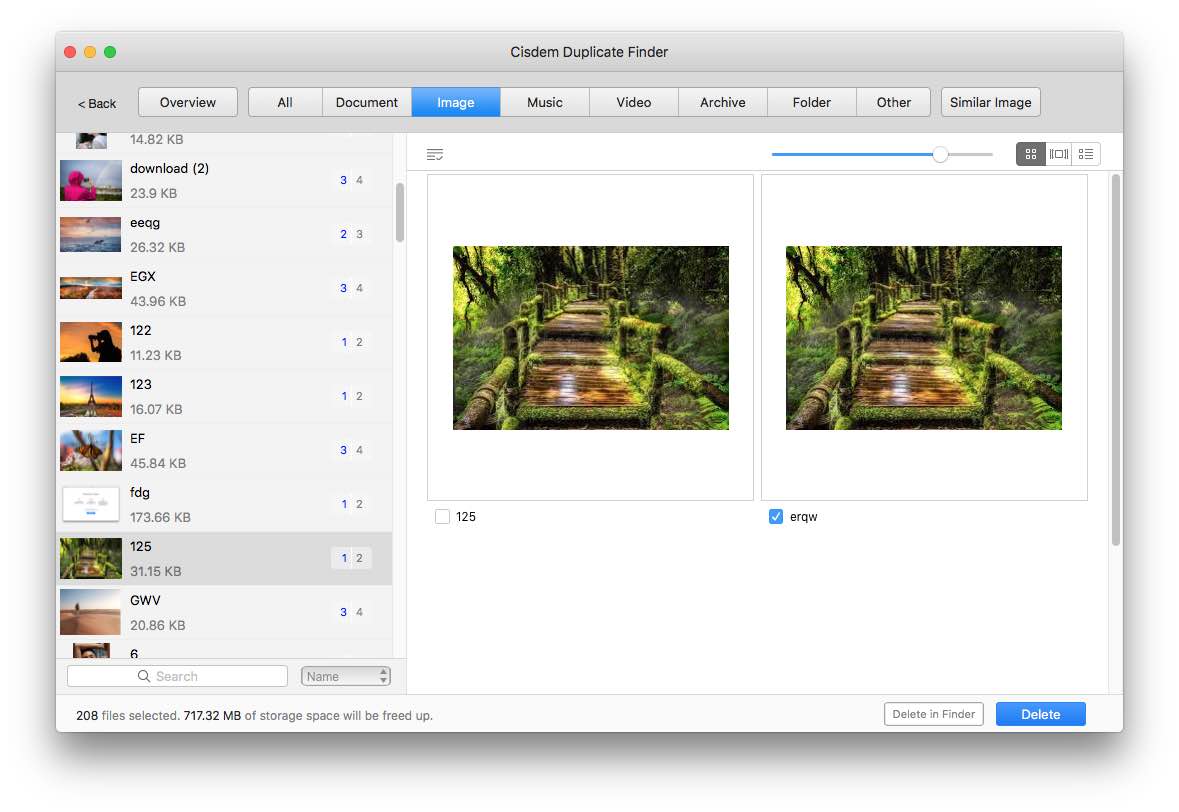Click the 208 files selected text
Image resolution: width=1179 pixels, height=812 pixels.
(x=127, y=716)
